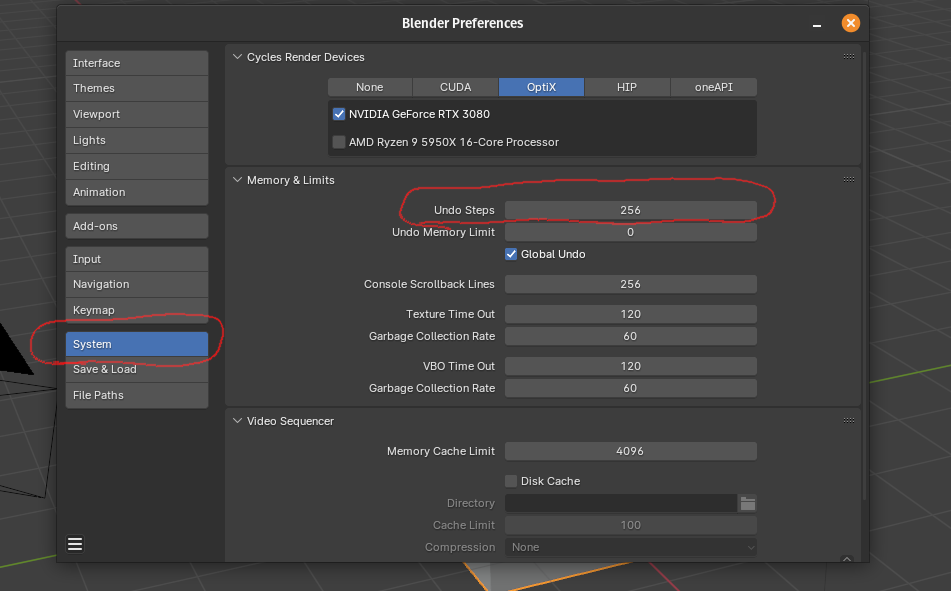This screenshot has width=951, height=591.
Task: Open the Keymap preferences section
Action: pos(136,310)
